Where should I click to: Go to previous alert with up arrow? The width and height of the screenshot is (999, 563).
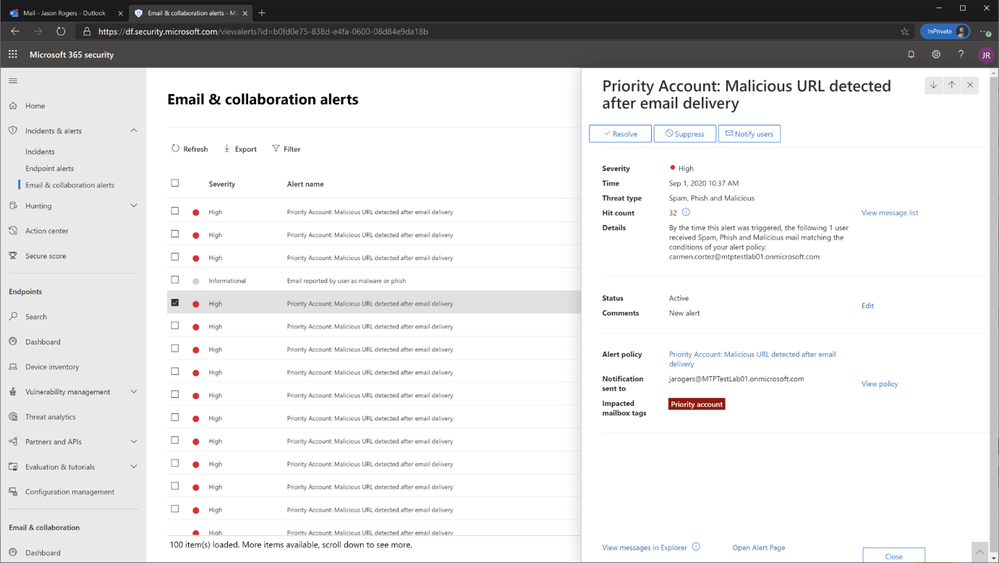coord(952,86)
